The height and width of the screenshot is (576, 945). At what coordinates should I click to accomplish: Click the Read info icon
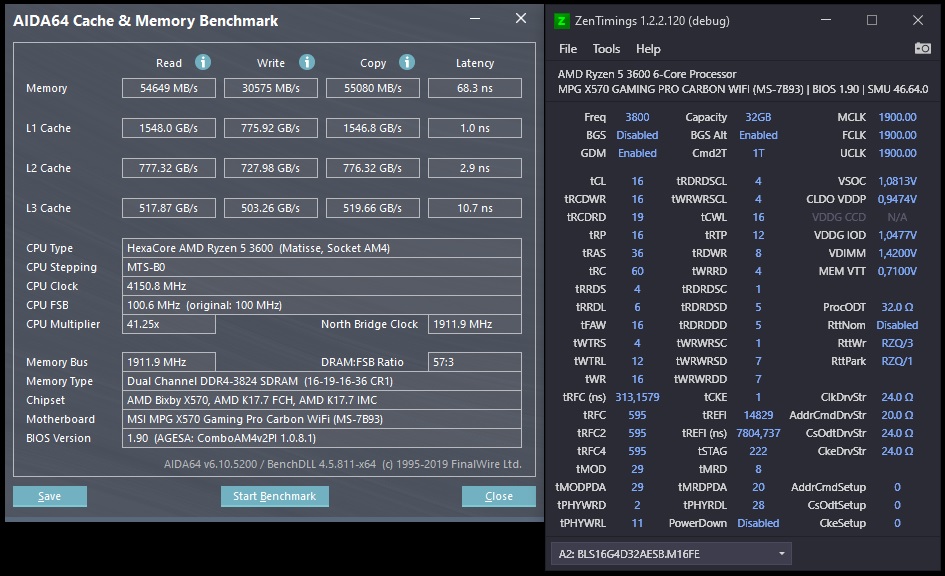[x=203, y=62]
